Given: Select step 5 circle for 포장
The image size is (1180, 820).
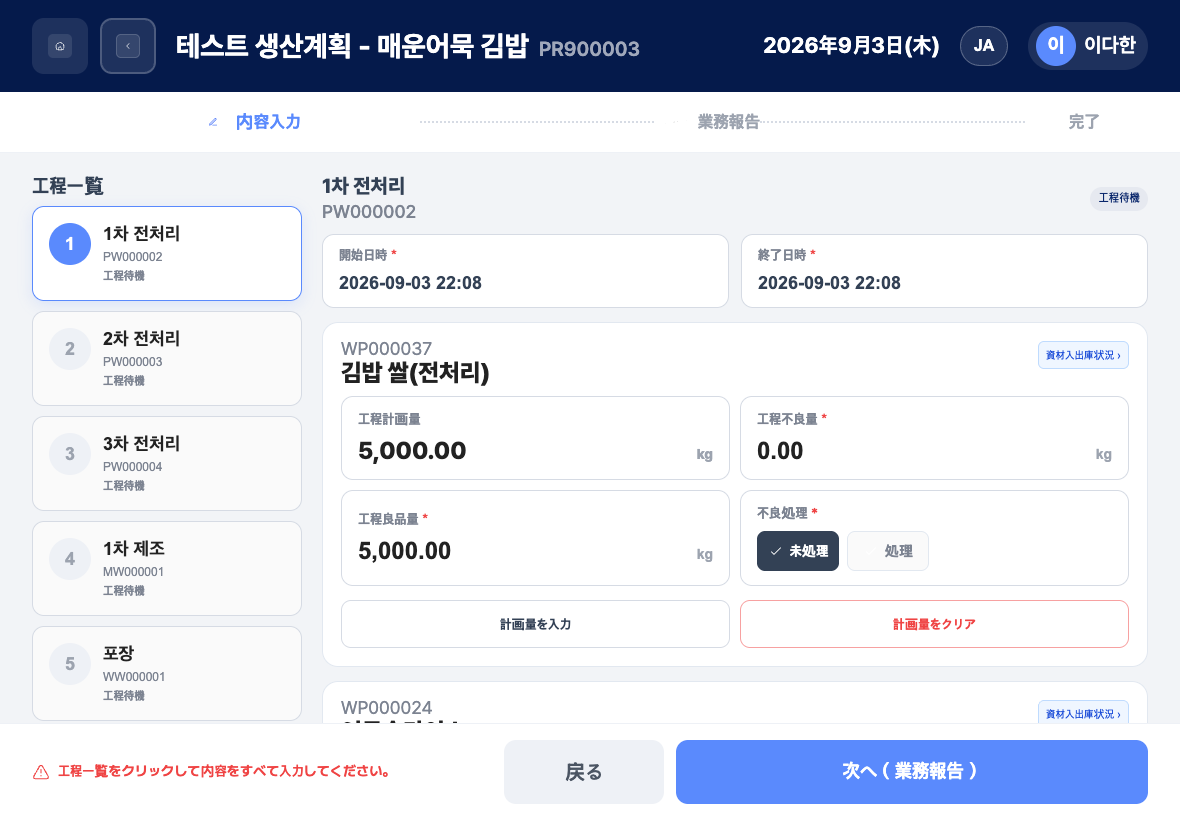Looking at the screenshot, I should coord(70,664).
